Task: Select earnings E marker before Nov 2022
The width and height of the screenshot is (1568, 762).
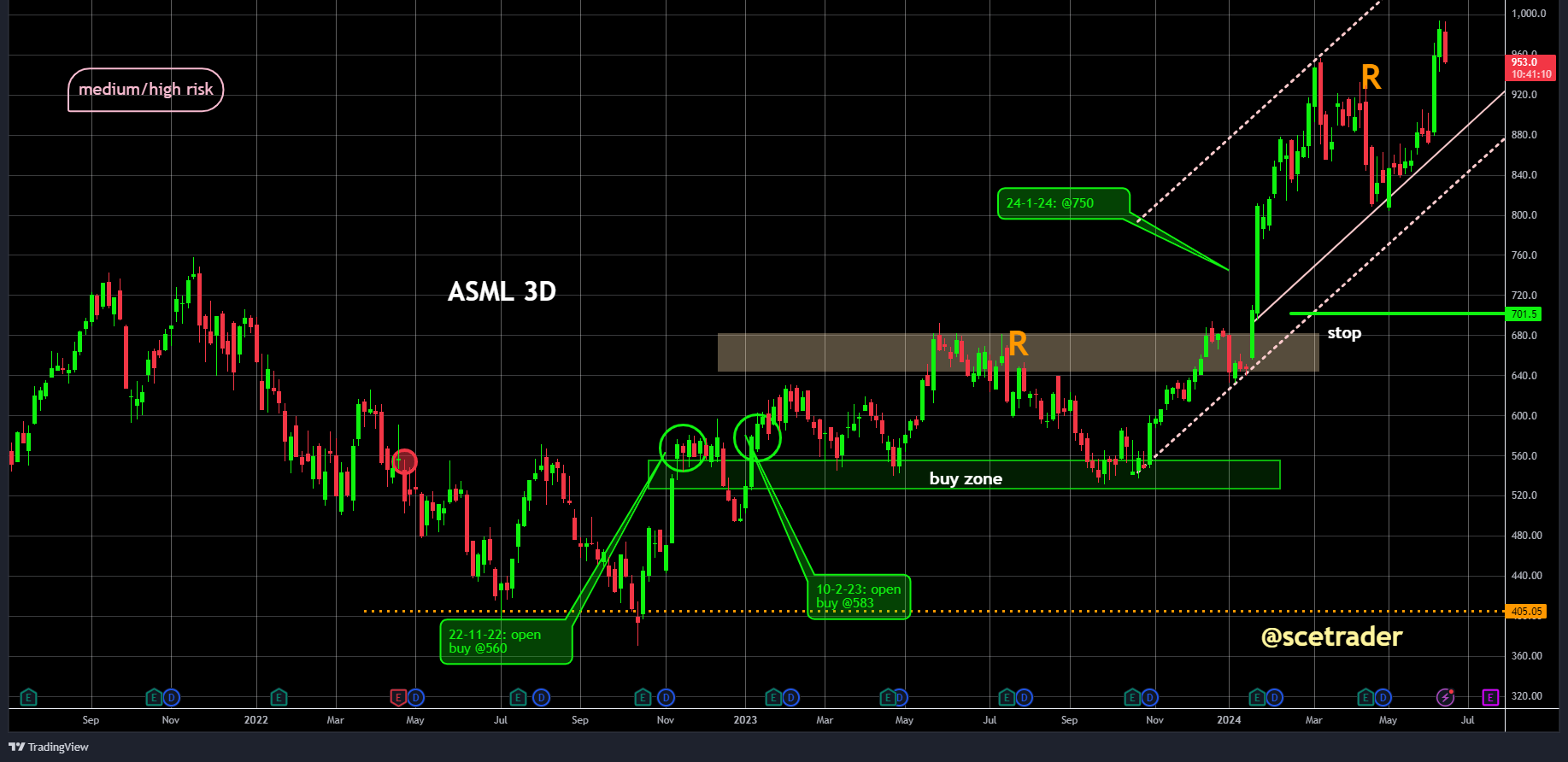Action: (643, 698)
